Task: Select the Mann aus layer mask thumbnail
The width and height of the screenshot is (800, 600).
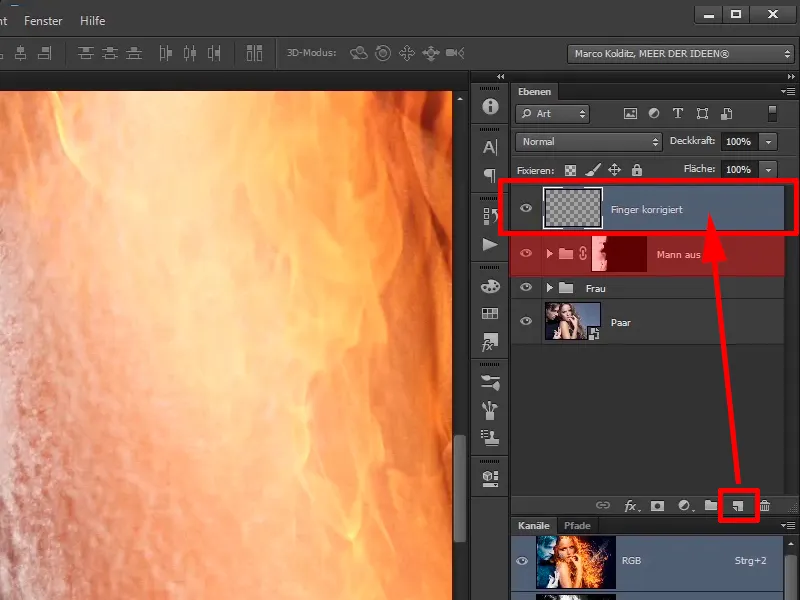Action: (619, 254)
